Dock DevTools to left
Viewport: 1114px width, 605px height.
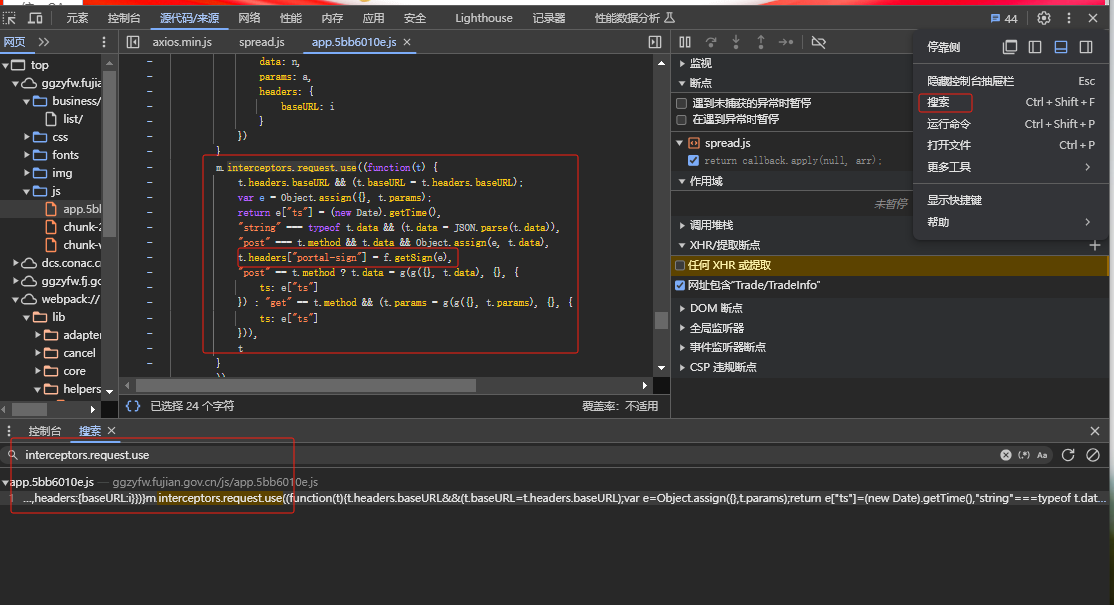[1035, 47]
